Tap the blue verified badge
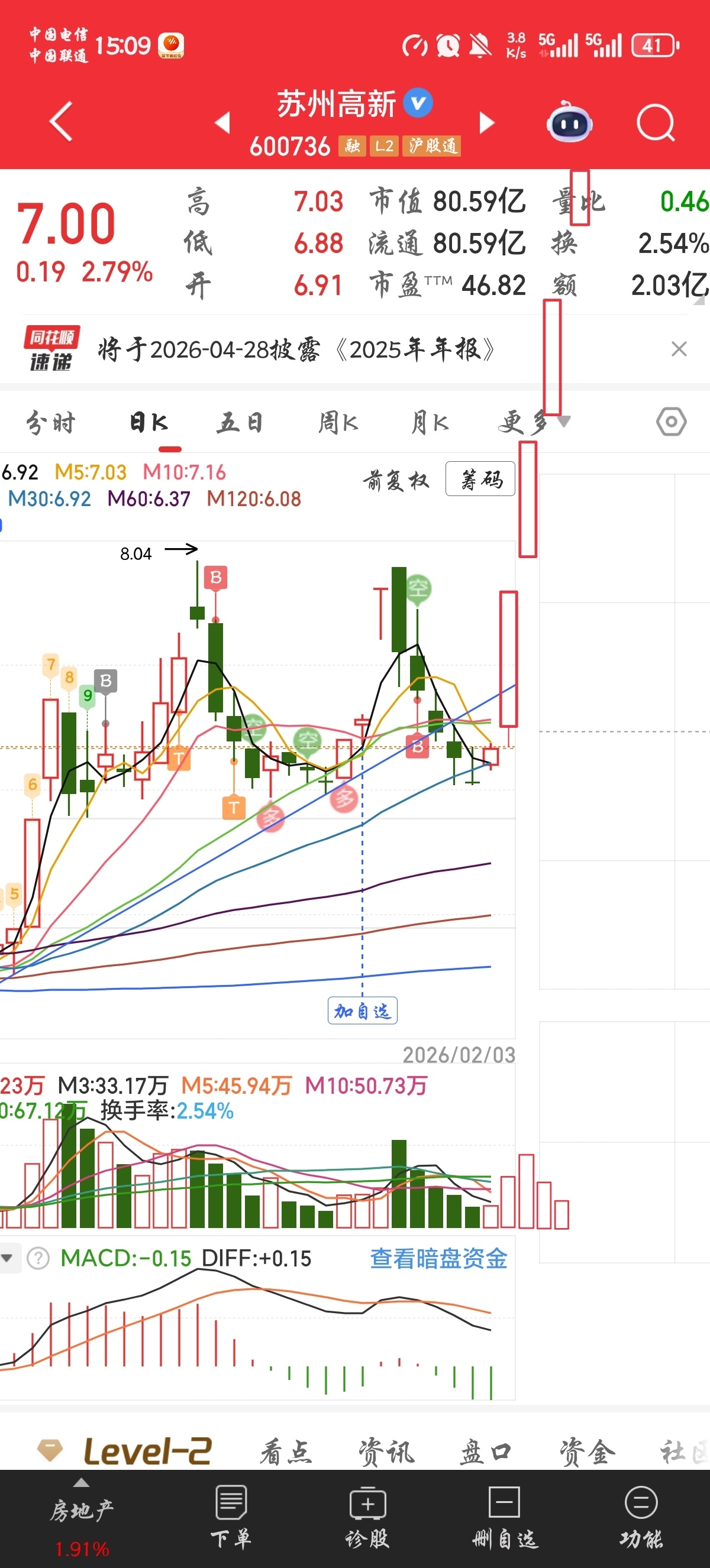 tap(418, 102)
